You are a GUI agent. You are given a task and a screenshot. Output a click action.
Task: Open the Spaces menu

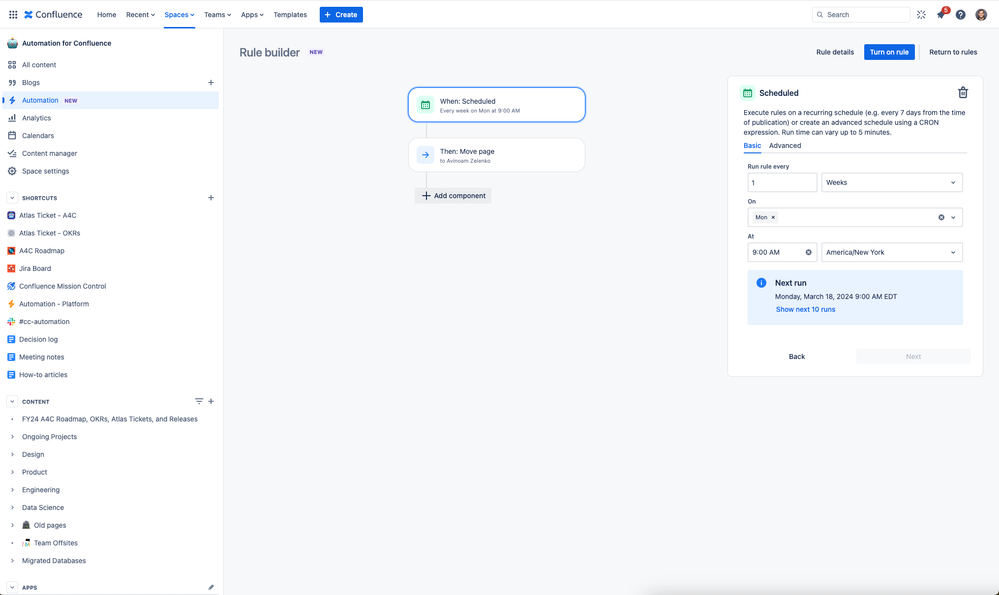click(x=179, y=15)
